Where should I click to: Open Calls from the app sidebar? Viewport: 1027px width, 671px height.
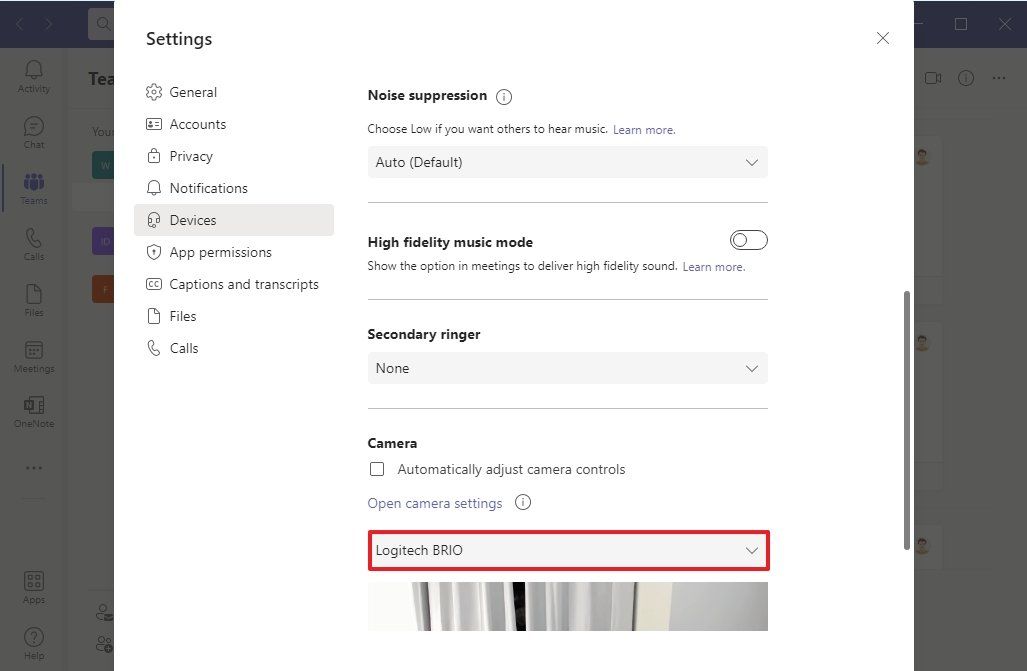34,243
